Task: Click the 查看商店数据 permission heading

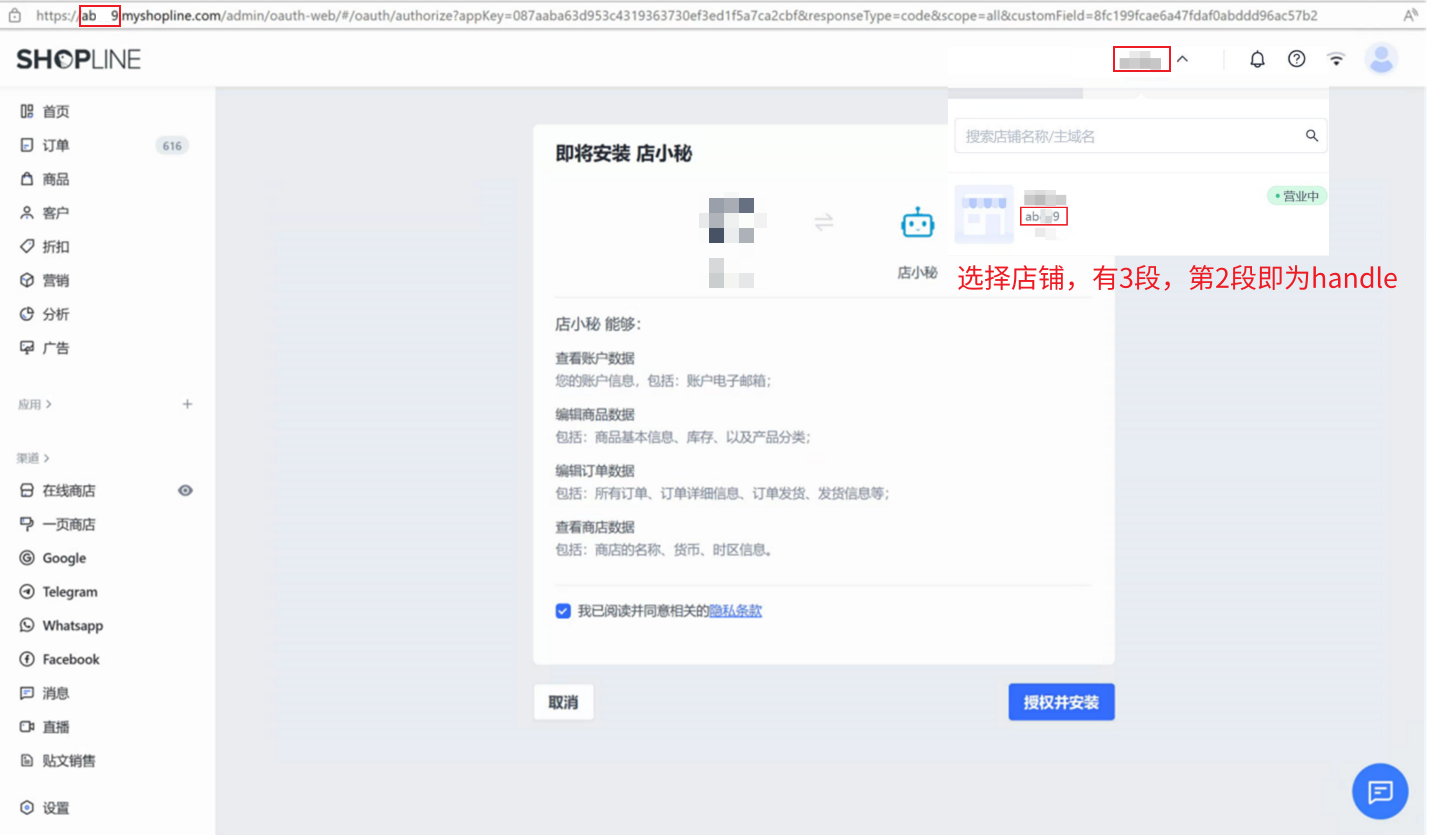Action: pos(595,527)
